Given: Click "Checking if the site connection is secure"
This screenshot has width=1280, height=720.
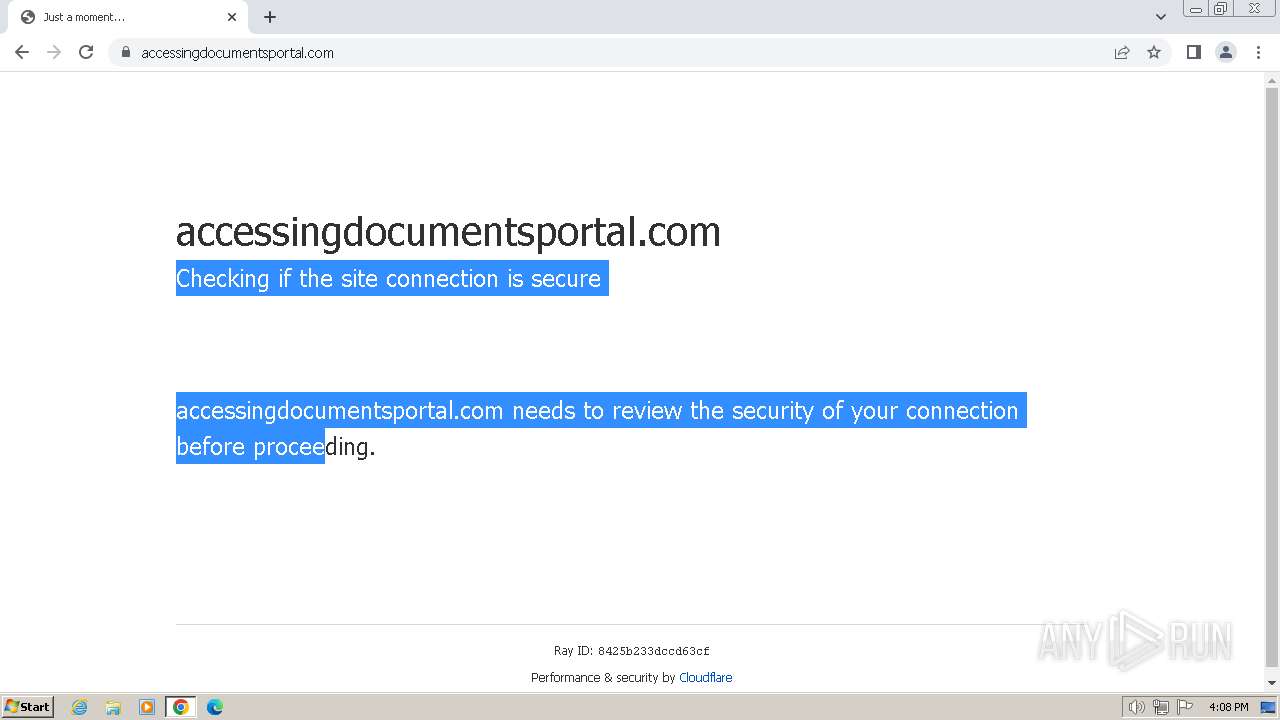Looking at the screenshot, I should (x=388, y=278).
